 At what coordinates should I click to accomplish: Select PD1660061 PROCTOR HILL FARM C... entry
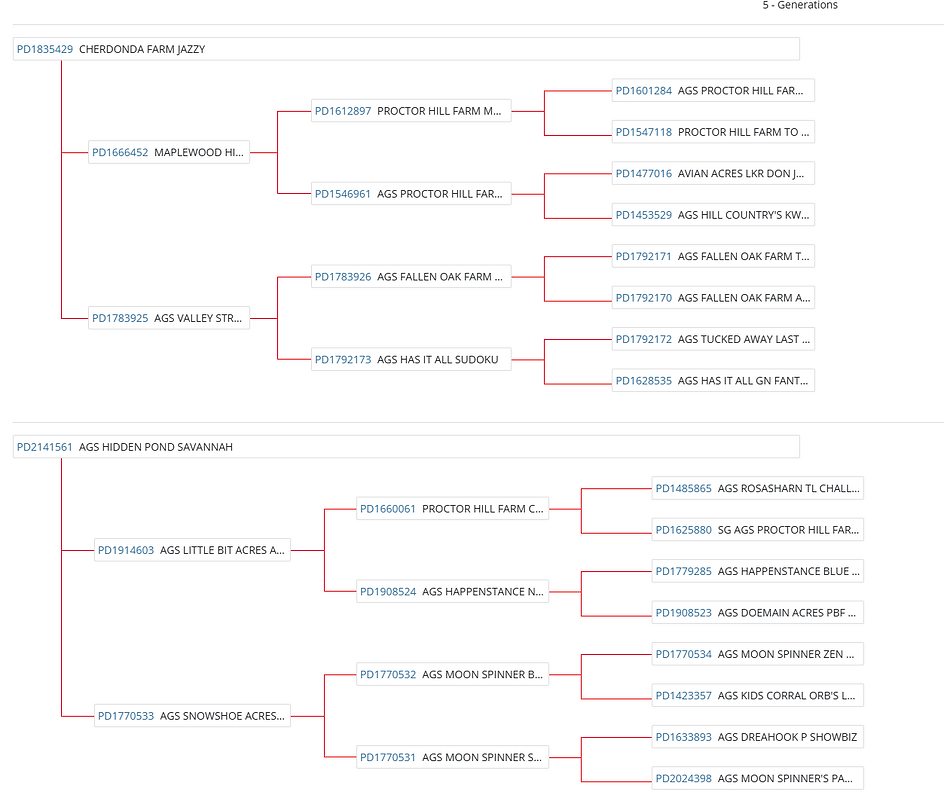tap(453, 509)
